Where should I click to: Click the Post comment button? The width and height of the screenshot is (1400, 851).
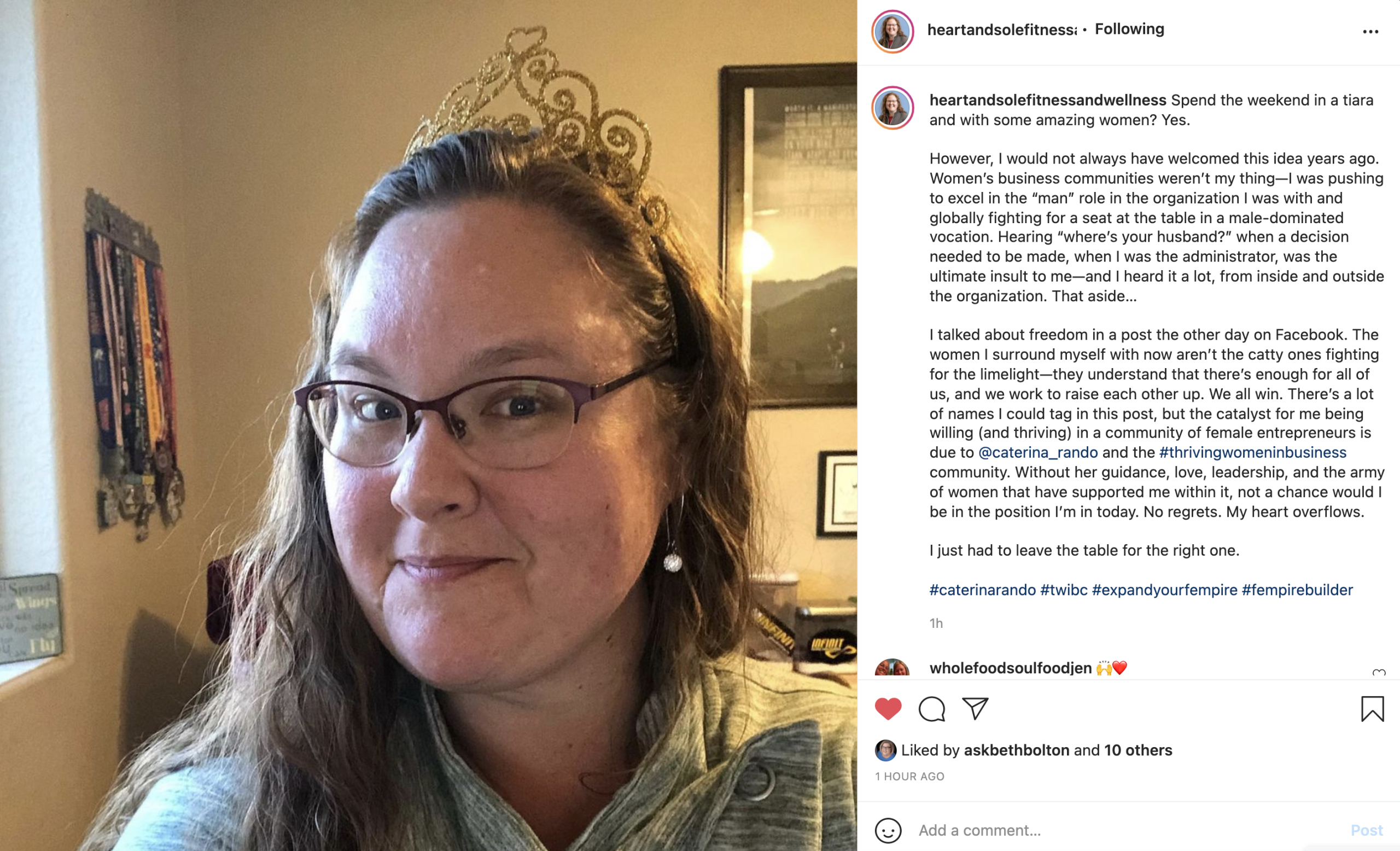(1367, 831)
